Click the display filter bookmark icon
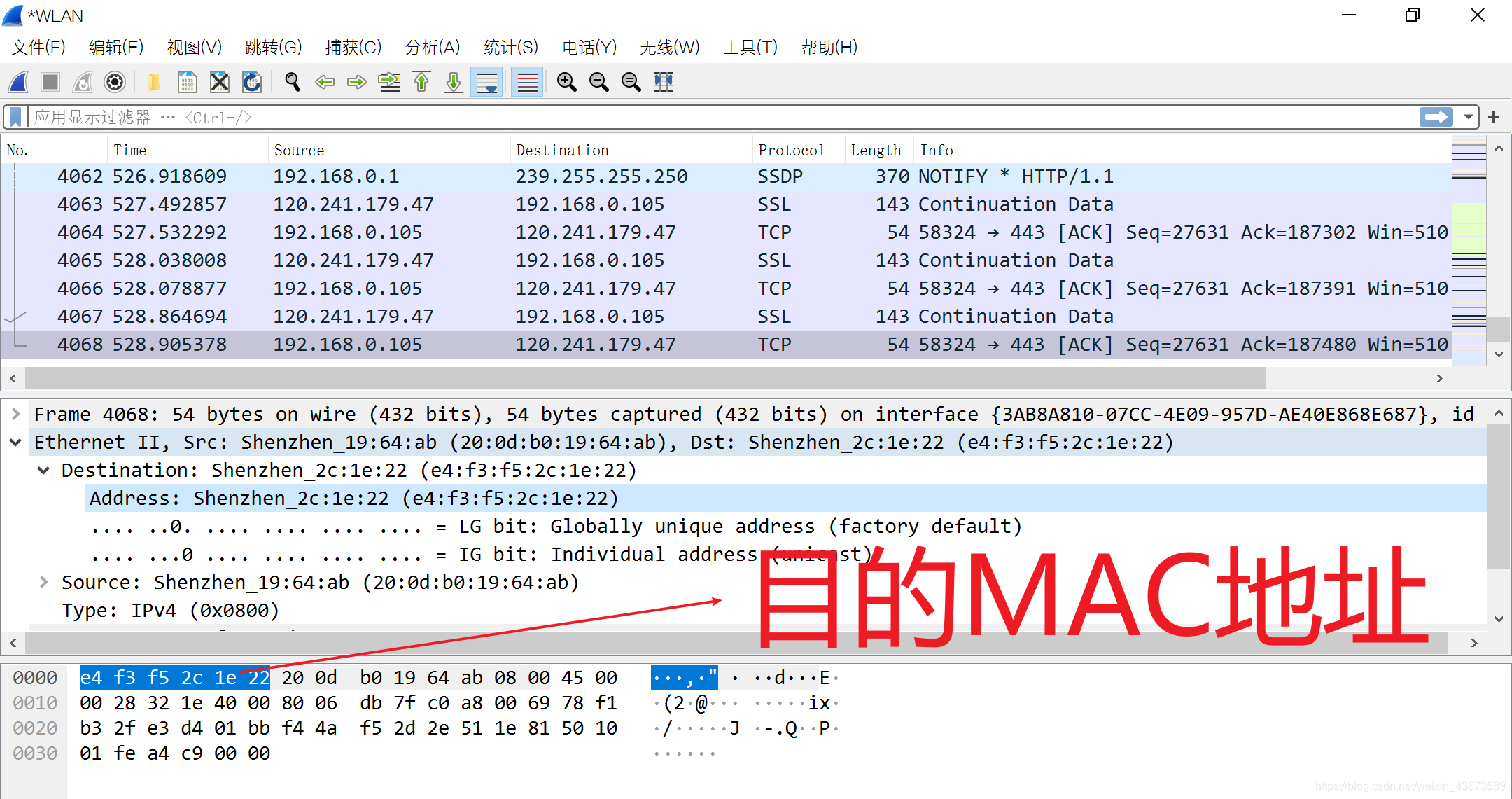 15,117
